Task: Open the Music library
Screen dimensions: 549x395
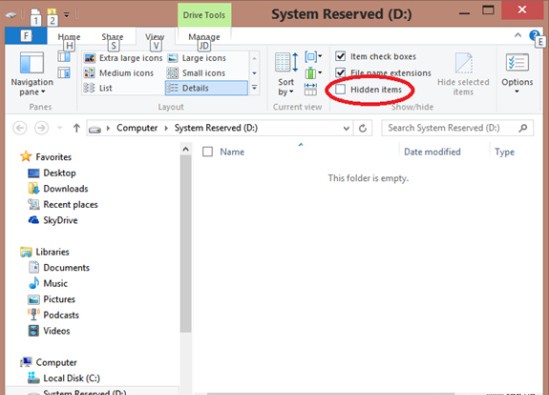Action: point(48,283)
